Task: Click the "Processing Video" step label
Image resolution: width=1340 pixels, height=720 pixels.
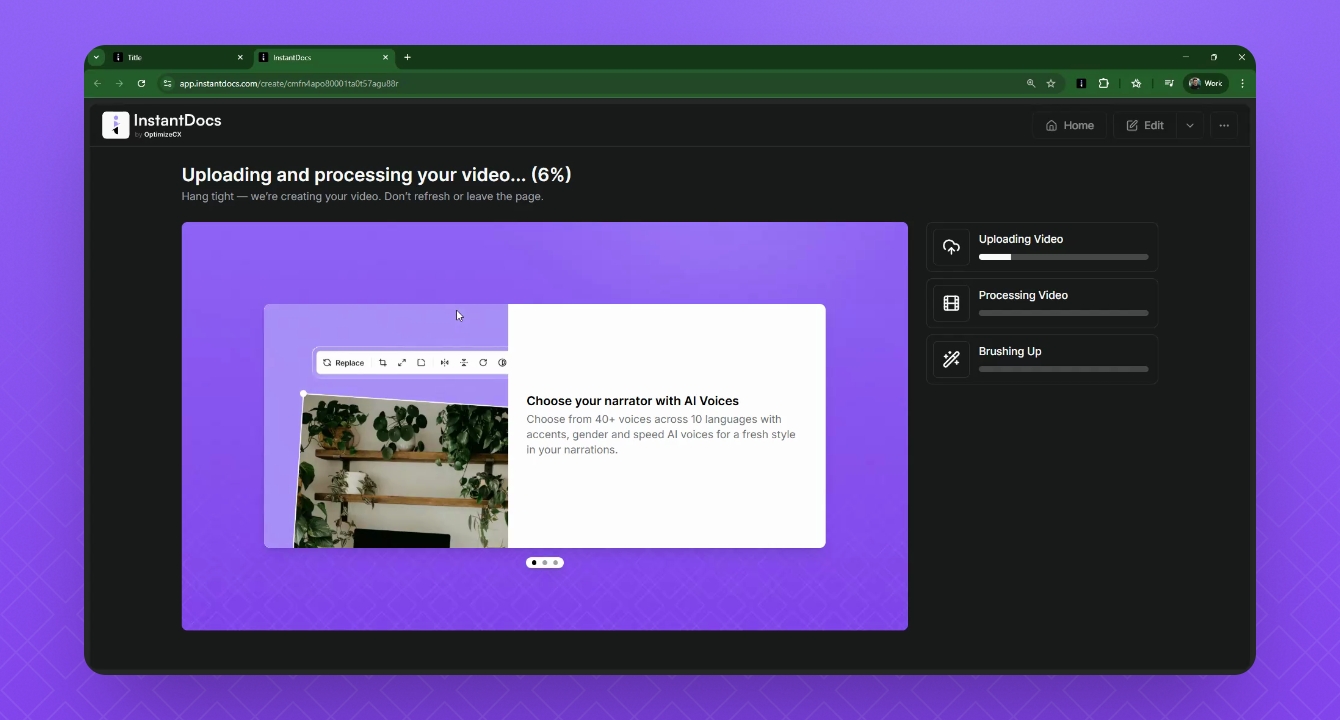Action: click(1023, 295)
